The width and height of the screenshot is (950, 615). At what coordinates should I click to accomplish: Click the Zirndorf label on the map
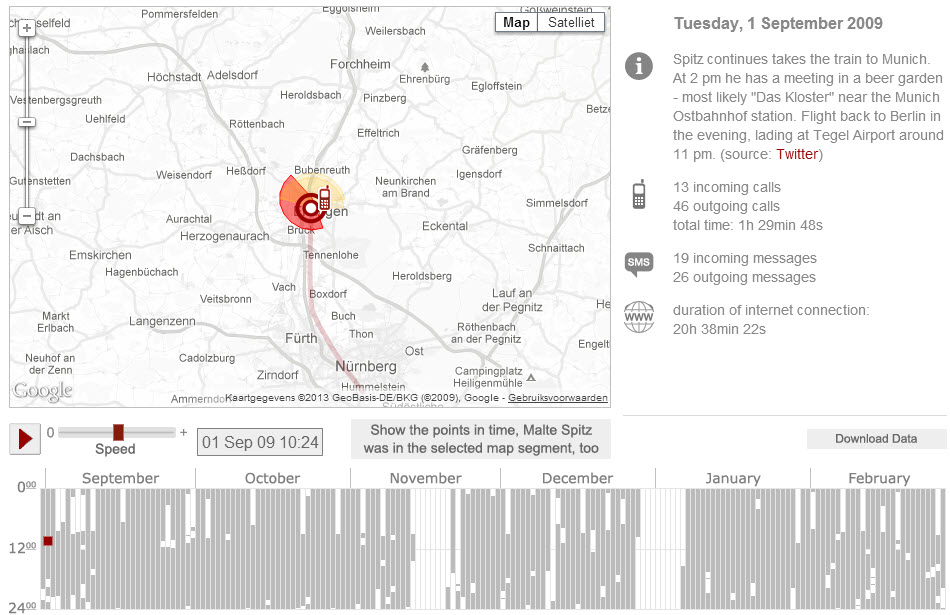[277, 375]
